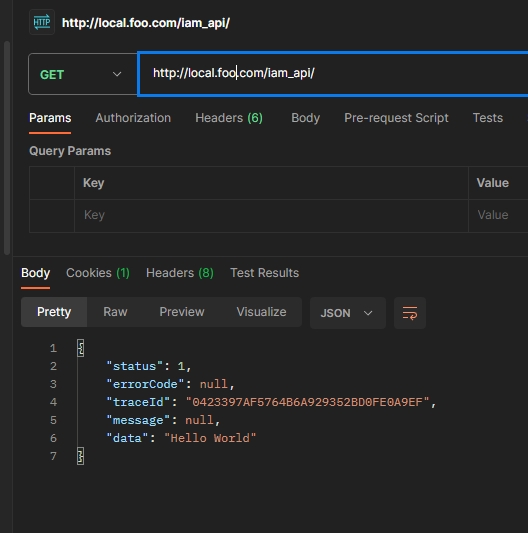Switch response view to Preview
This screenshot has height=533, width=528.
pyautogui.click(x=182, y=312)
